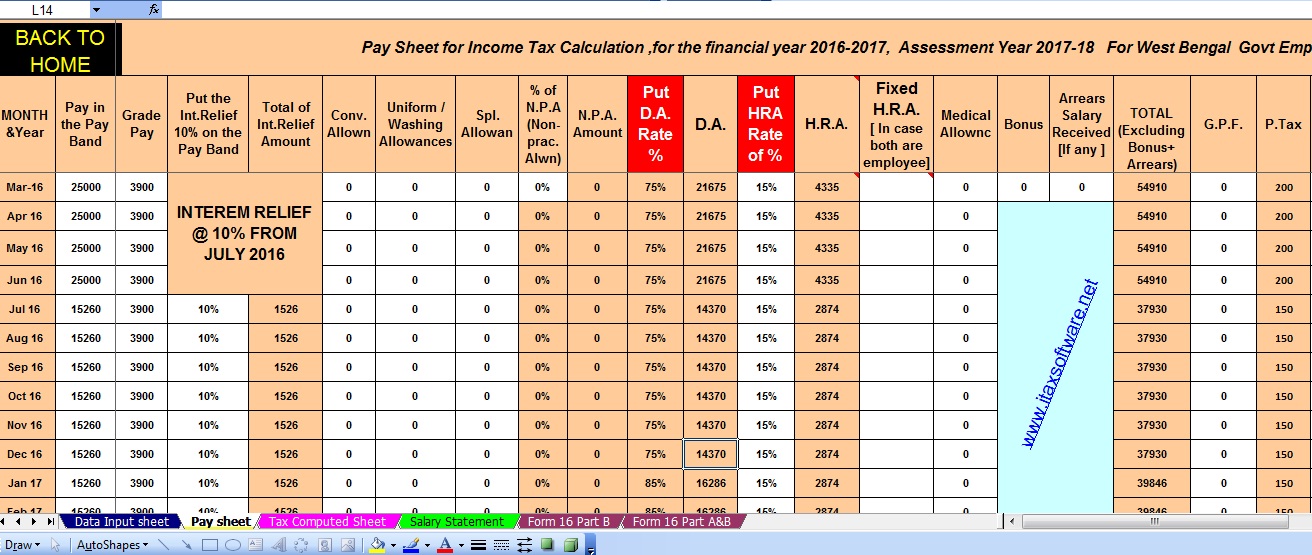Open the www.itaxsoftware.net link
The image size is (1312, 555).
(1060, 363)
